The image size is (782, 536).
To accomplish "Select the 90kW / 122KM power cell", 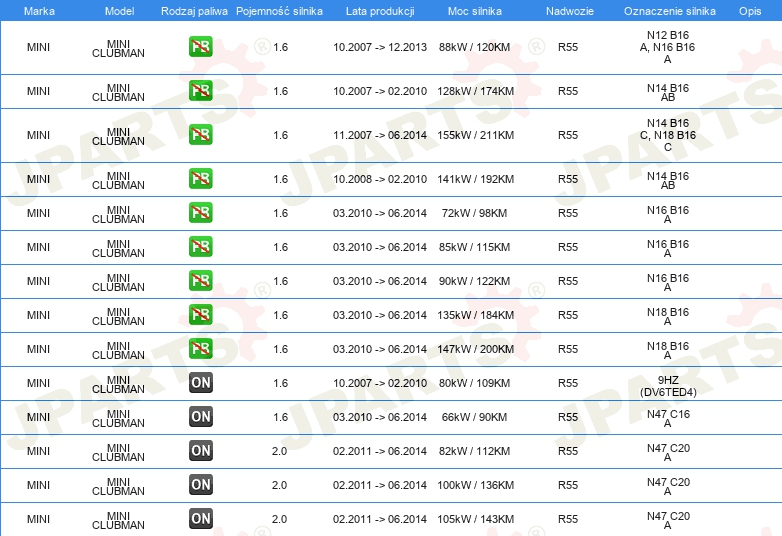I will (474, 281).
